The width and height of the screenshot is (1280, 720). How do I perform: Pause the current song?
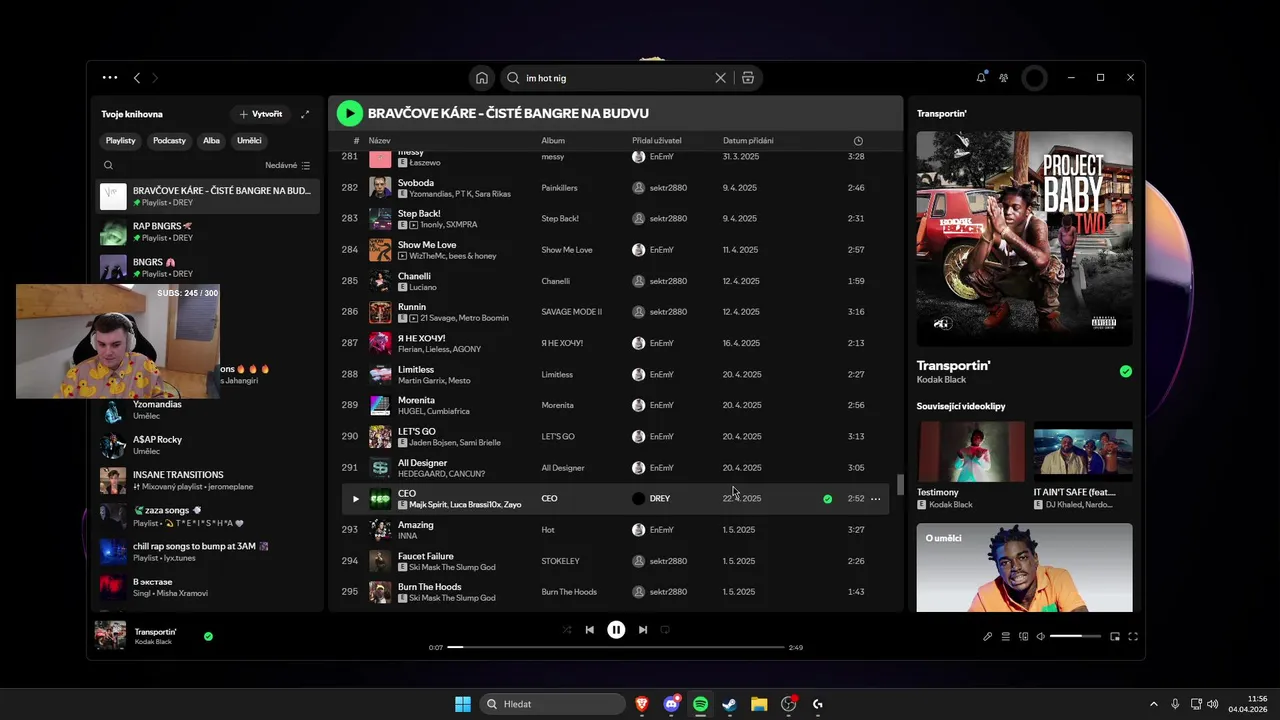(616, 630)
